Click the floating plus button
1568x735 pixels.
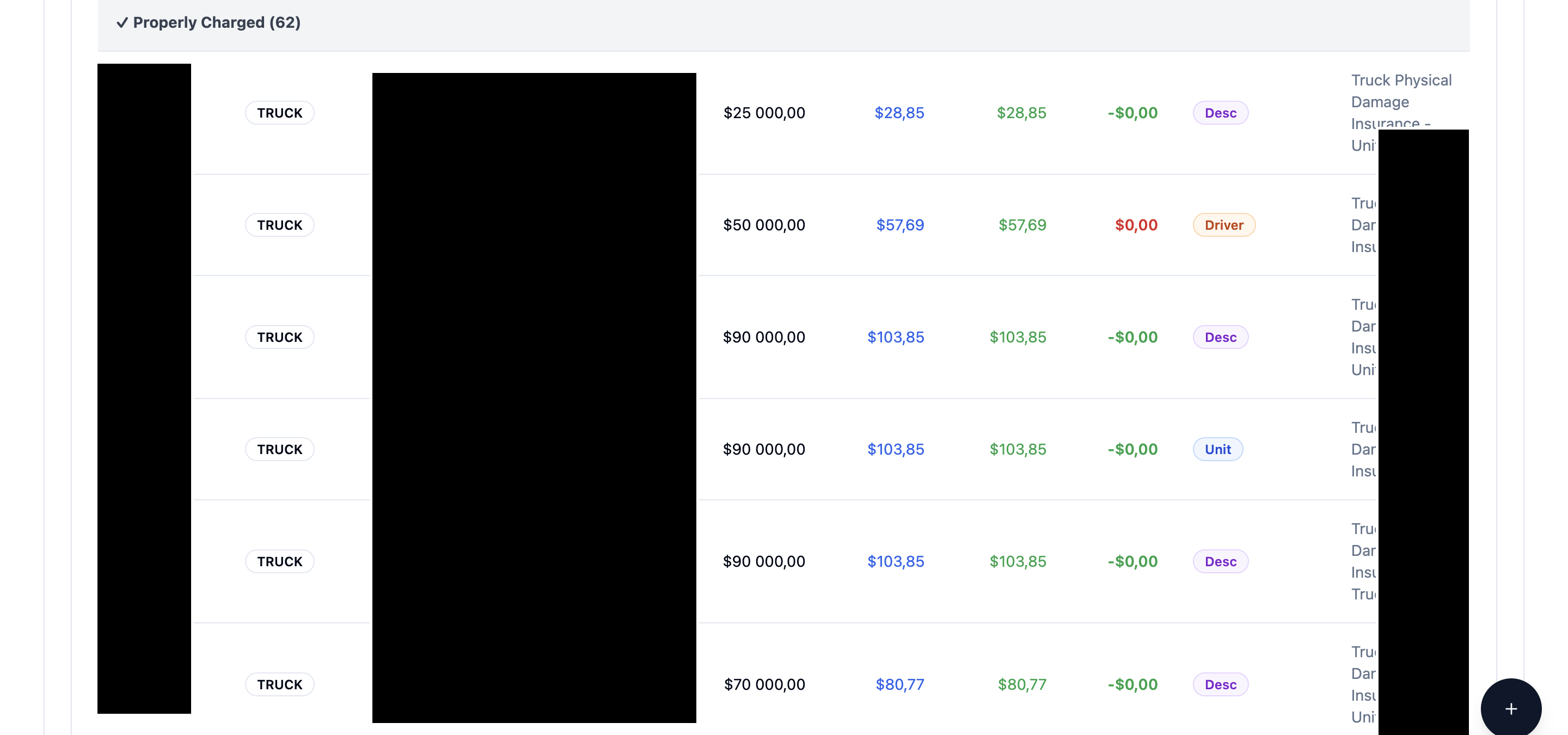click(x=1510, y=708)
